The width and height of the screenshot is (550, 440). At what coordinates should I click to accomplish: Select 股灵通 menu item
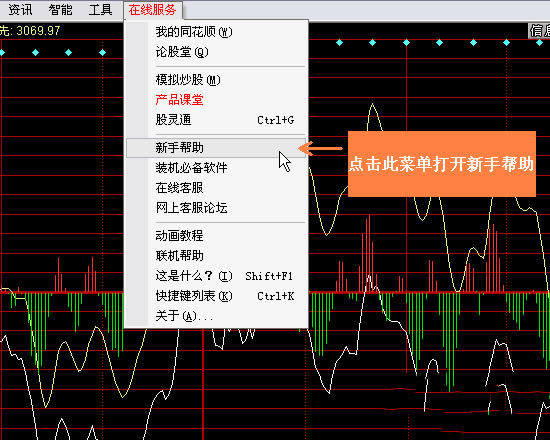click(x=216, y=120)
